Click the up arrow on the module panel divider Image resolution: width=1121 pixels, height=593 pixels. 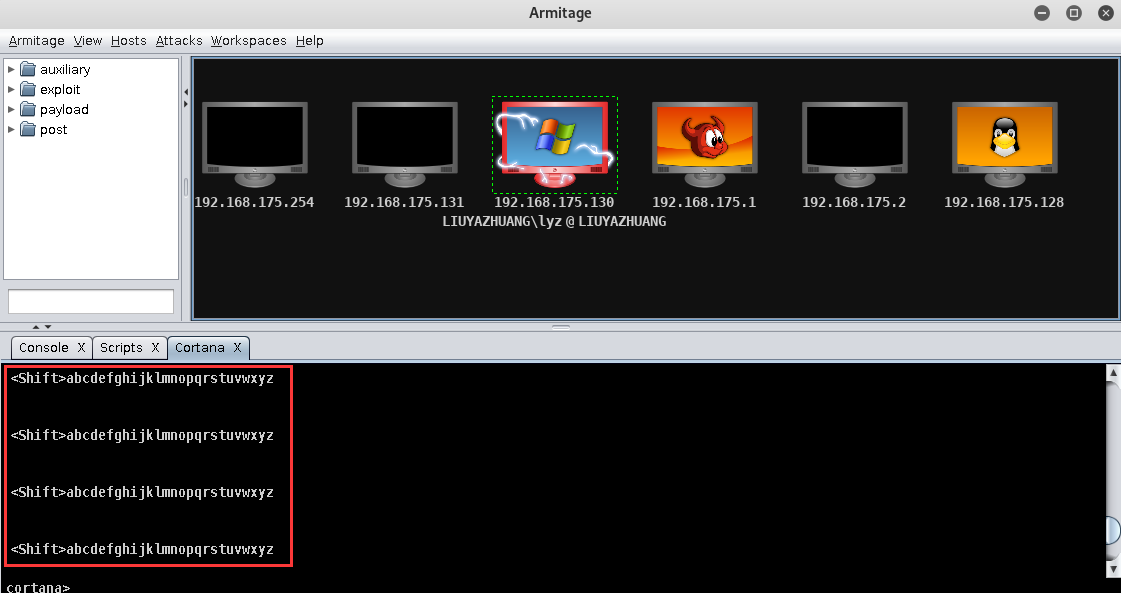click(x=36, y=327)
